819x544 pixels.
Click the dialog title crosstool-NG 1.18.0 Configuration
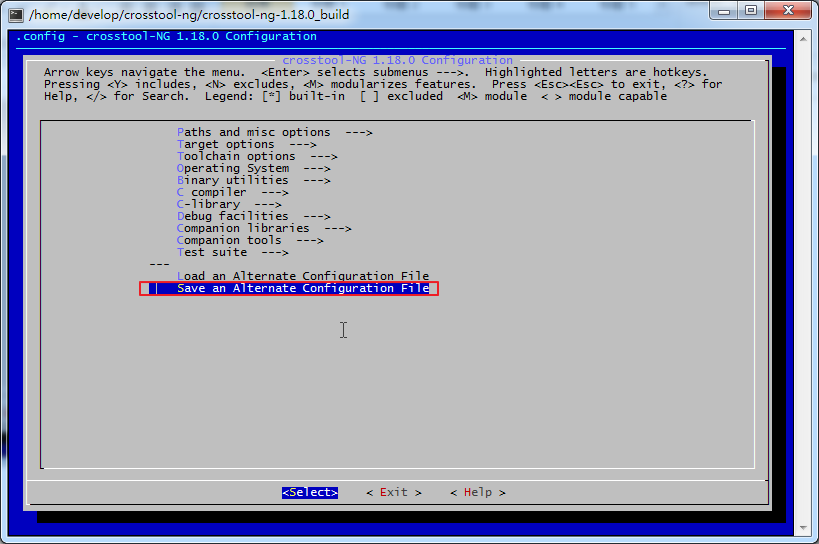tap(397, 60)
